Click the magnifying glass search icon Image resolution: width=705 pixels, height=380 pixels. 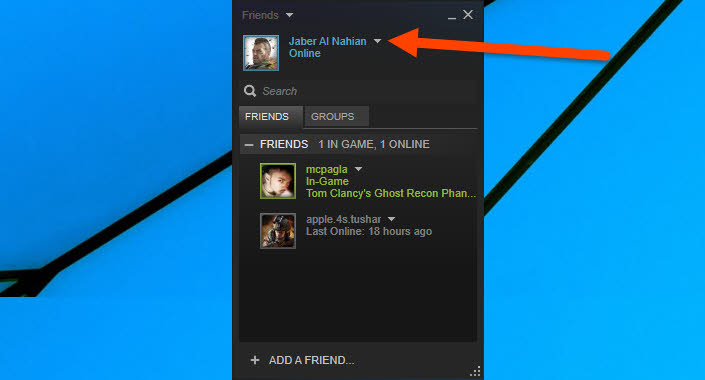[x=250, y=91]
